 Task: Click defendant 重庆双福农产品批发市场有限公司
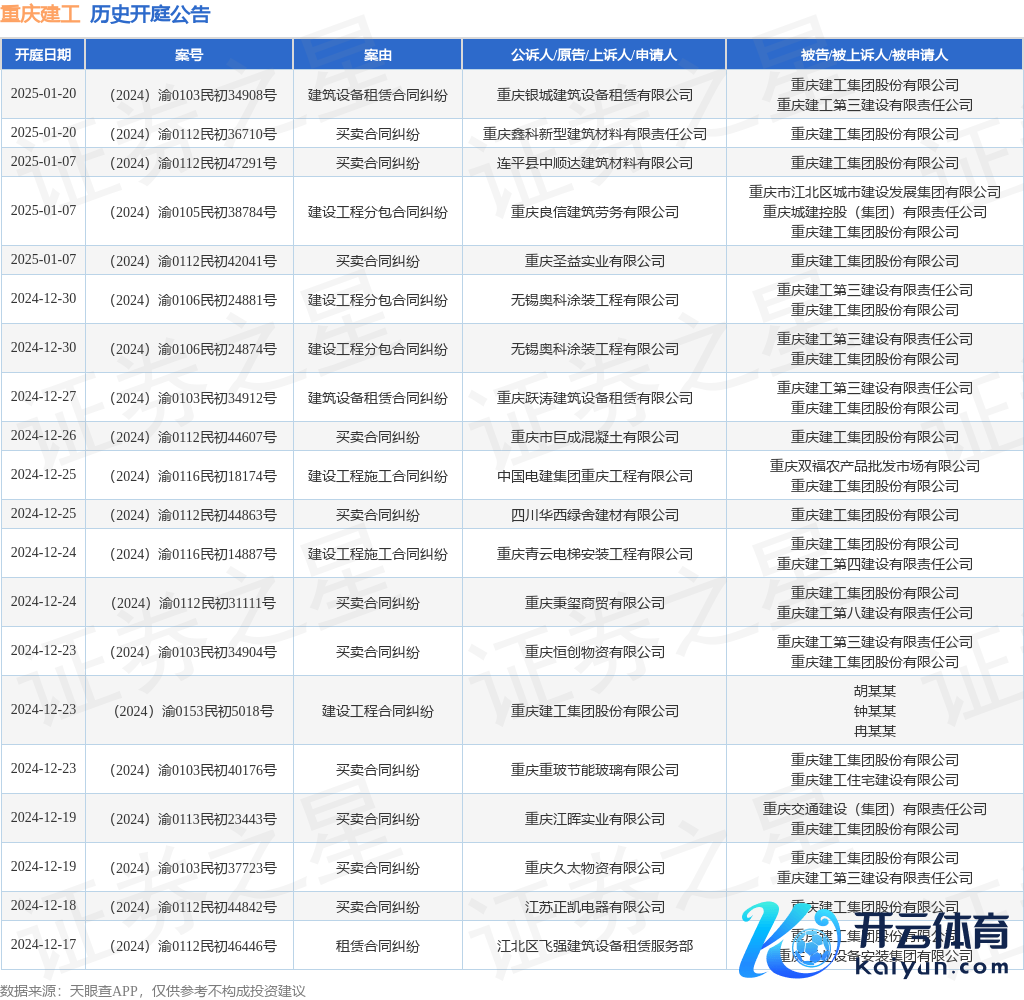pos(874,466)
